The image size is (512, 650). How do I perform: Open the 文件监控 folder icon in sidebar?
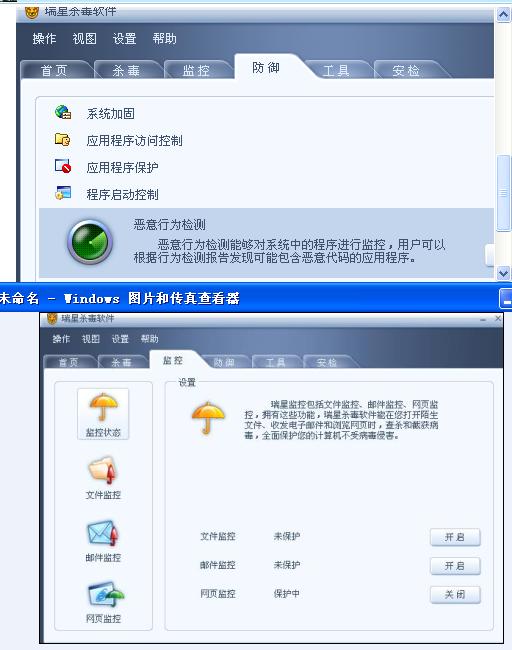point(103,471)
